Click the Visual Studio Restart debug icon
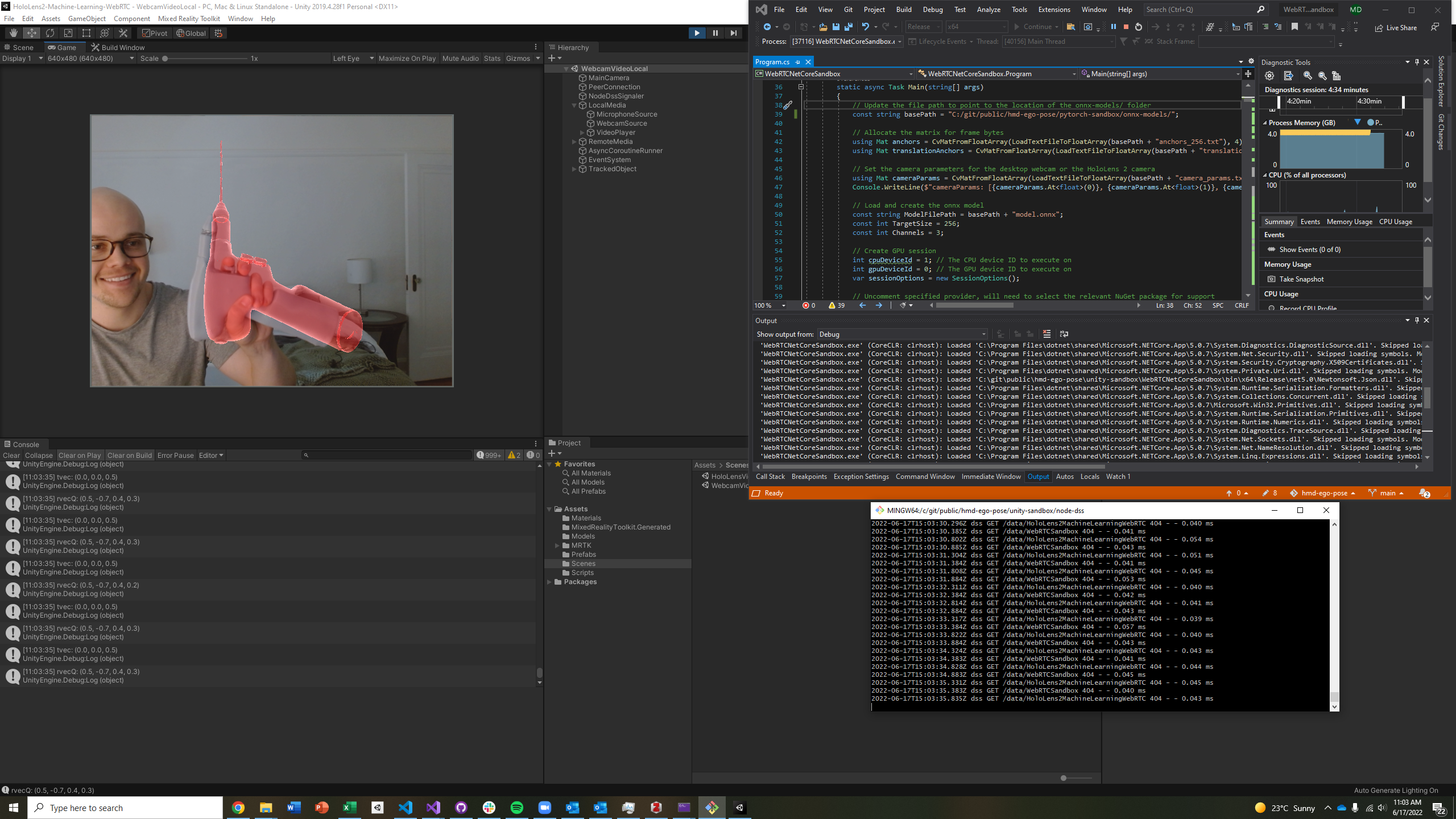 1138,27
